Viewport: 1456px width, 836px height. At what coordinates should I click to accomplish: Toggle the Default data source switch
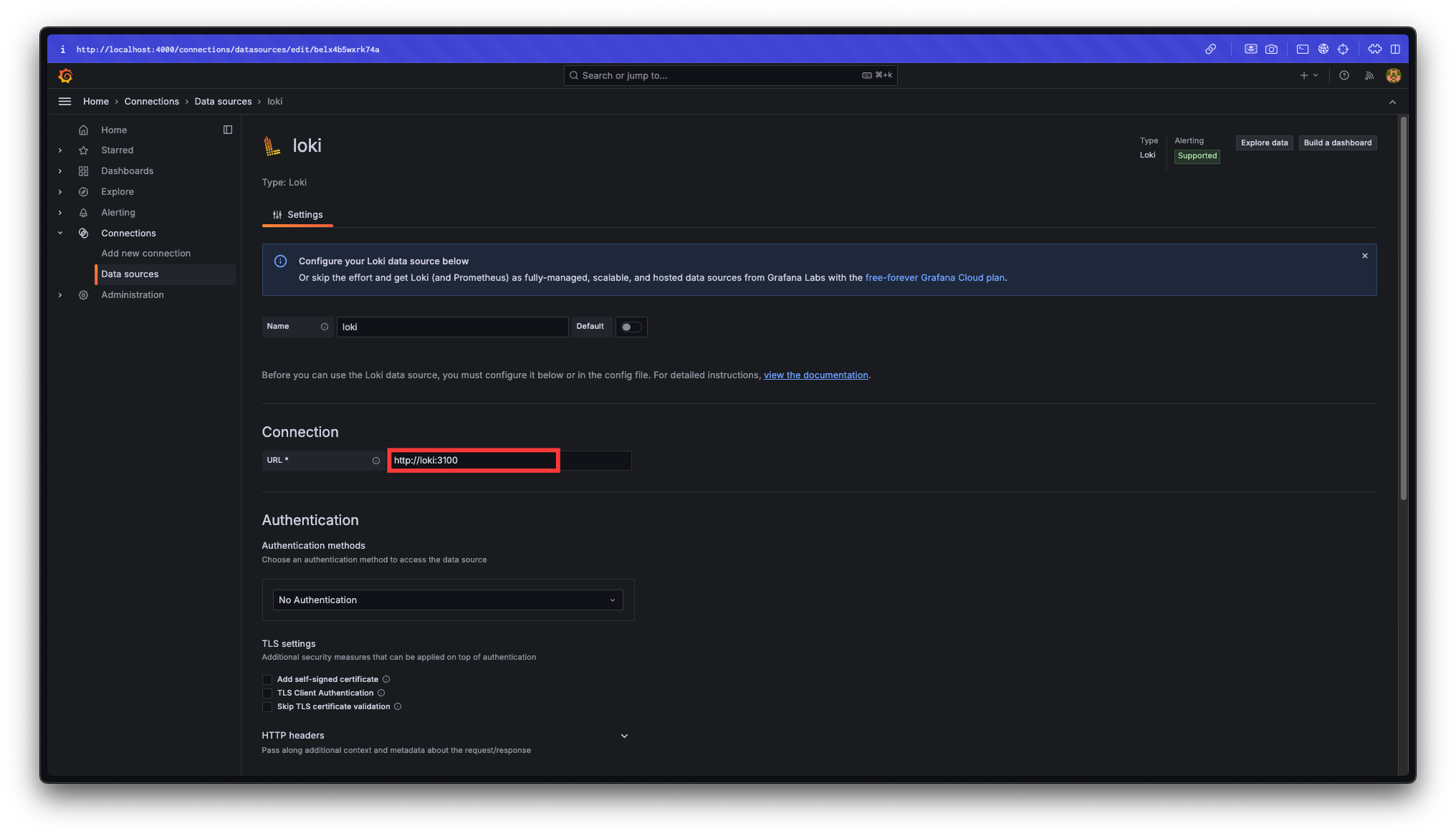[631, 327]
